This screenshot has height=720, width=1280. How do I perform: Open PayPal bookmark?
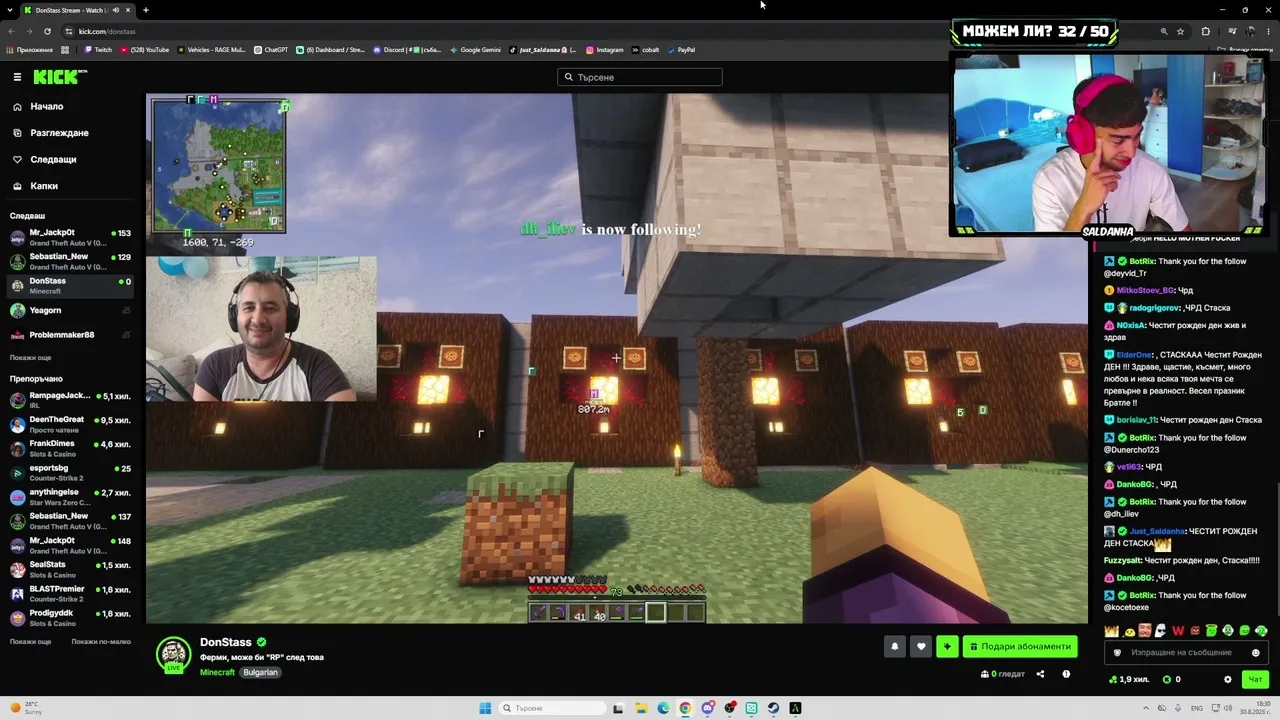[680, 50]
